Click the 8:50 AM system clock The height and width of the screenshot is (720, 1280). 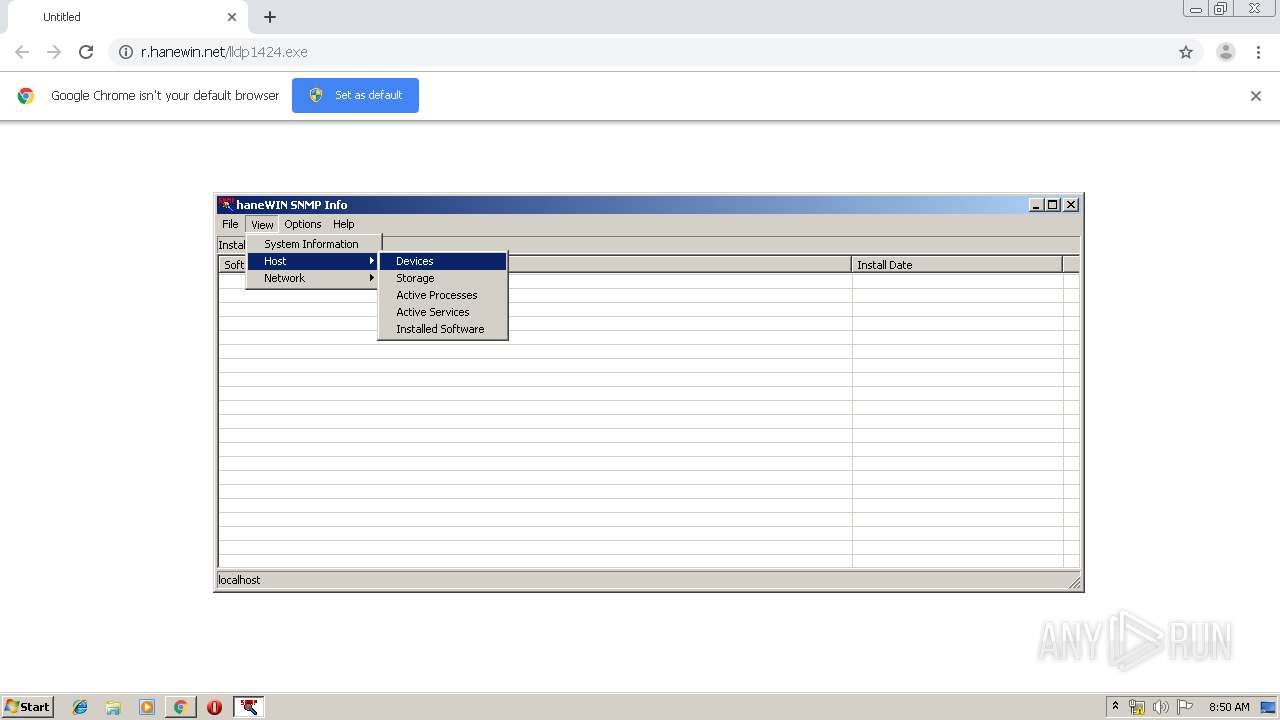pos(1229,707)
